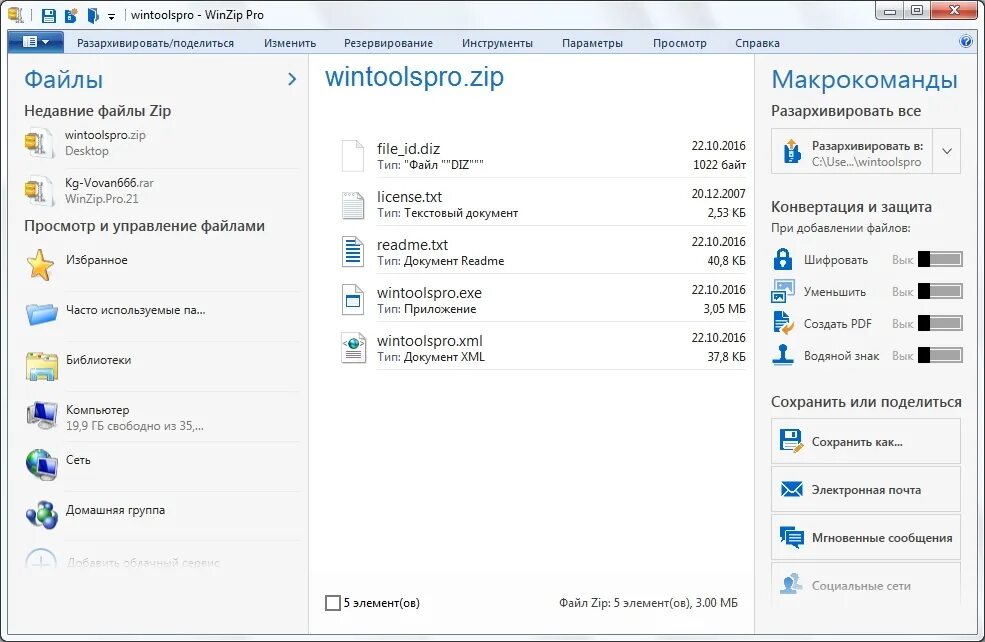Click the open Zip file icon in the quick access toolbar

[93, 15]
